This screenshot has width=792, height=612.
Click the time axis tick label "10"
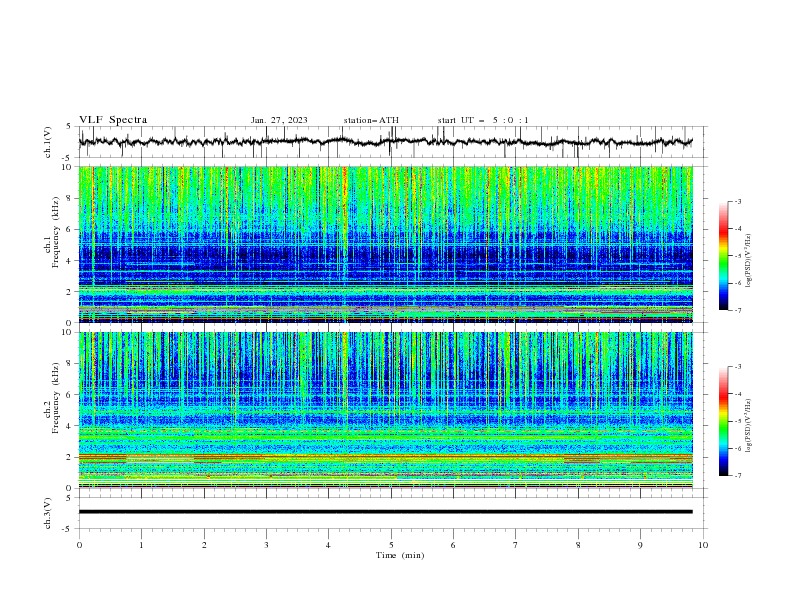[x=703, y=545]
